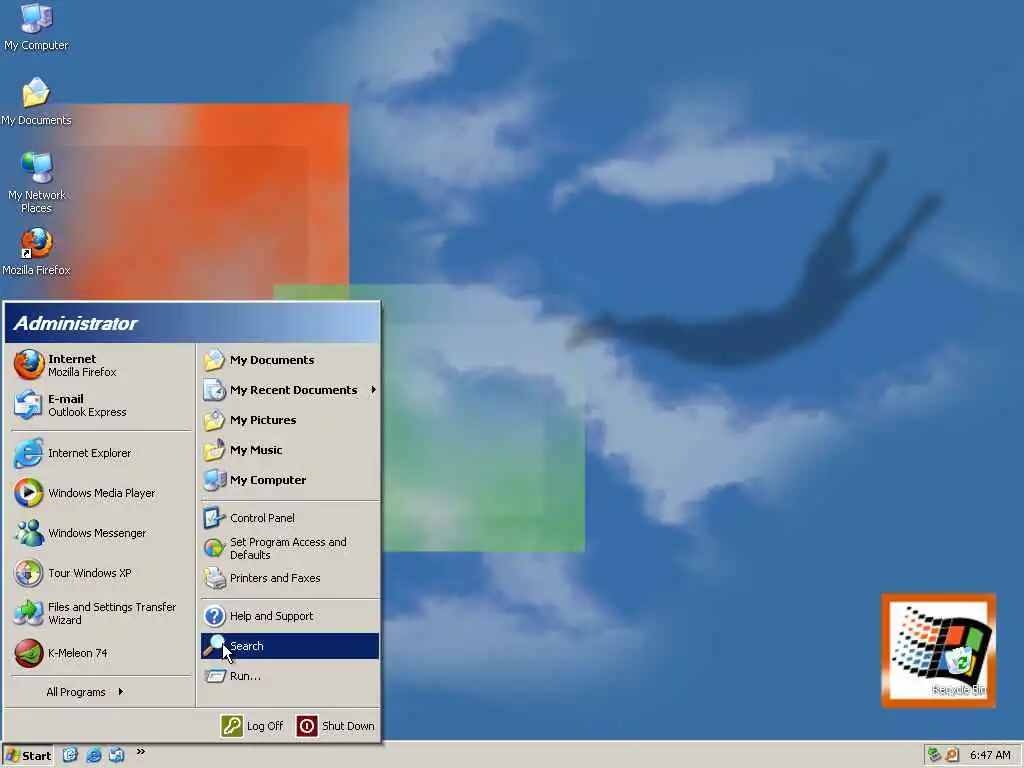Screen dimensions: 1024x768
Task: Click the Start button on taskbar
Action: point(28,756)
